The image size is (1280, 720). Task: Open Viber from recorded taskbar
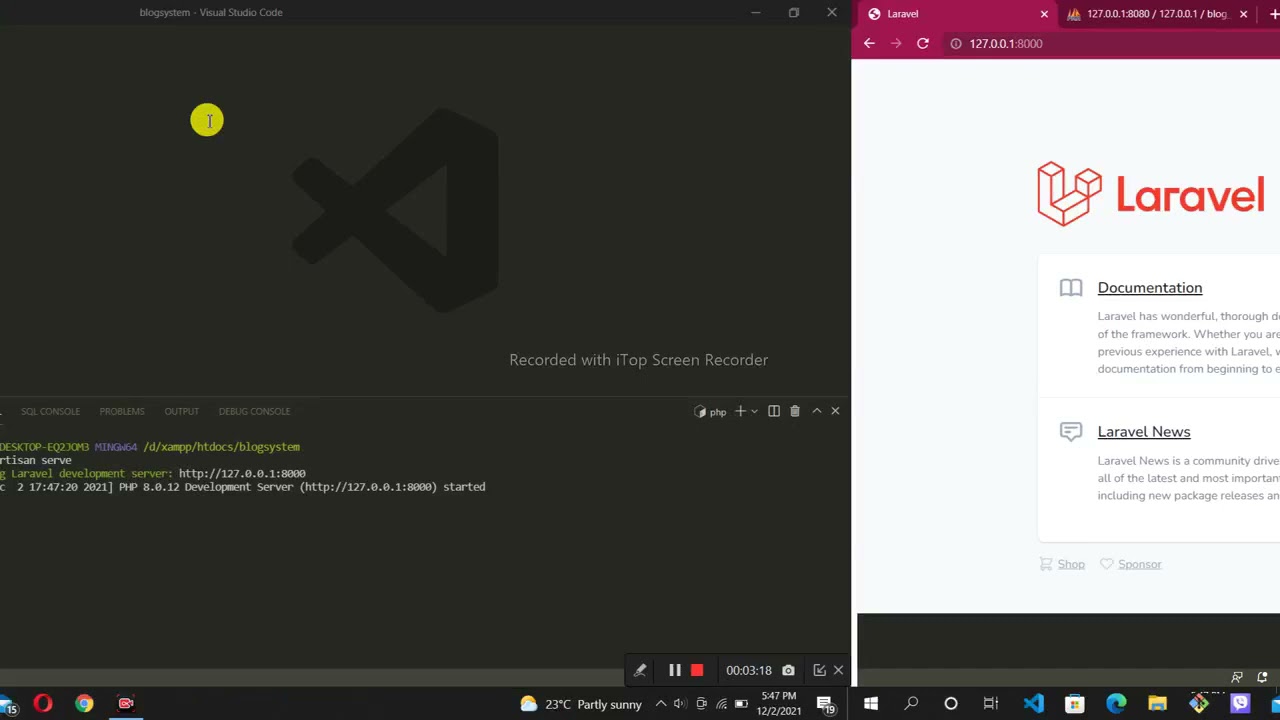coord(1240,704)
